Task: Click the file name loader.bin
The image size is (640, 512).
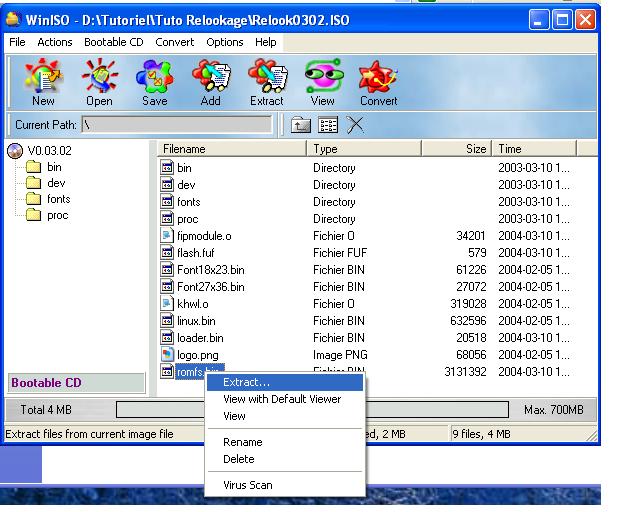Action: pos(200,338)
